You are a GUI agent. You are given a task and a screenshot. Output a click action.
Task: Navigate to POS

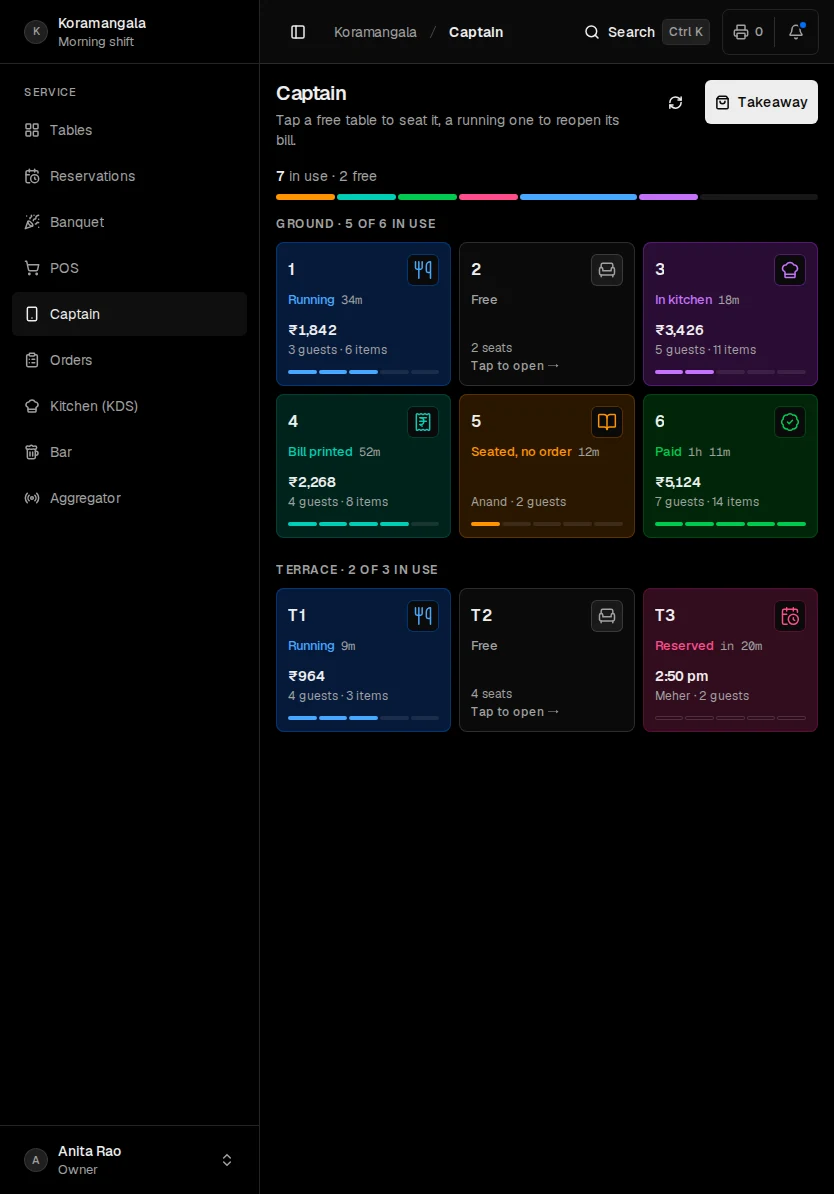(x=129, y=268)
